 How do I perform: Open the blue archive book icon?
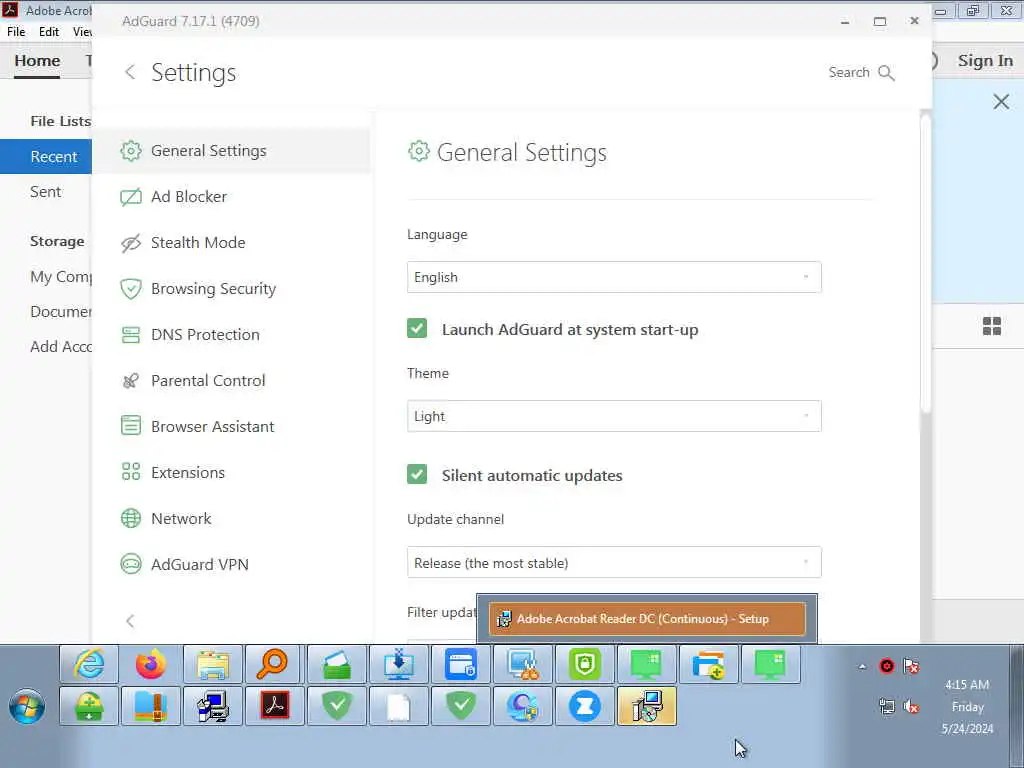[151, 706]
